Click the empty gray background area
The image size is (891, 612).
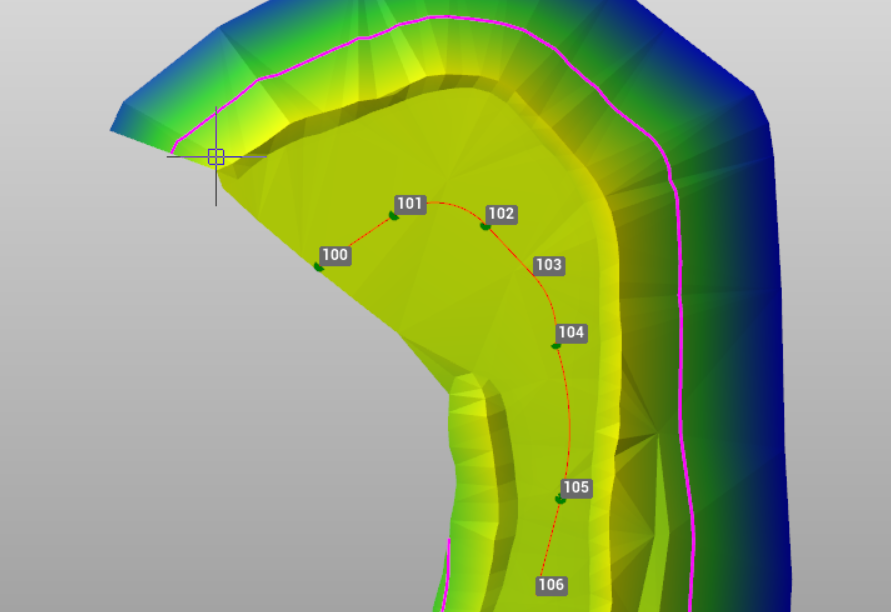coord(150,400)
